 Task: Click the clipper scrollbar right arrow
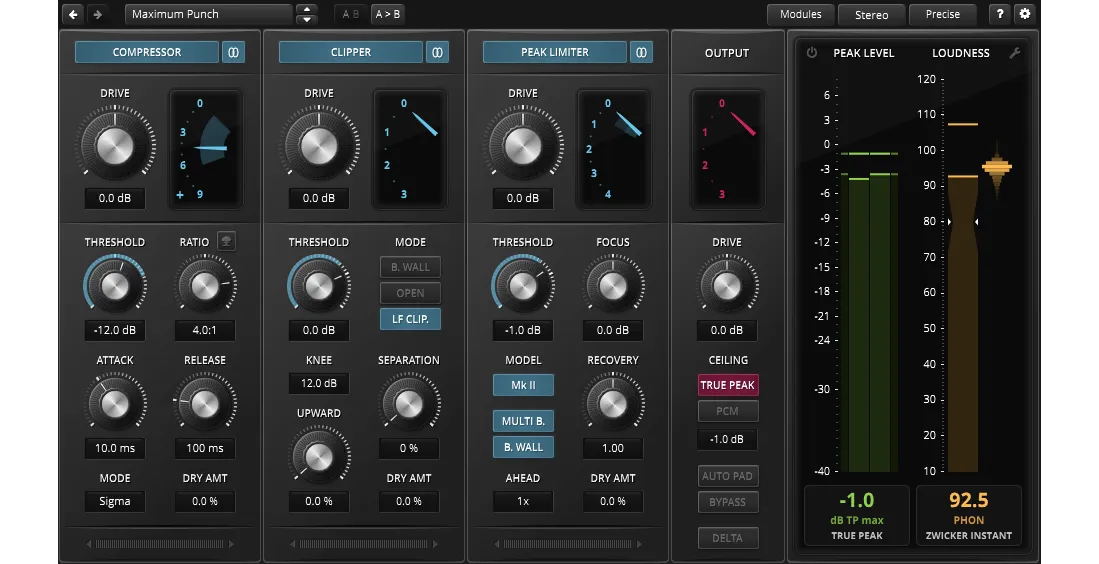435,544
